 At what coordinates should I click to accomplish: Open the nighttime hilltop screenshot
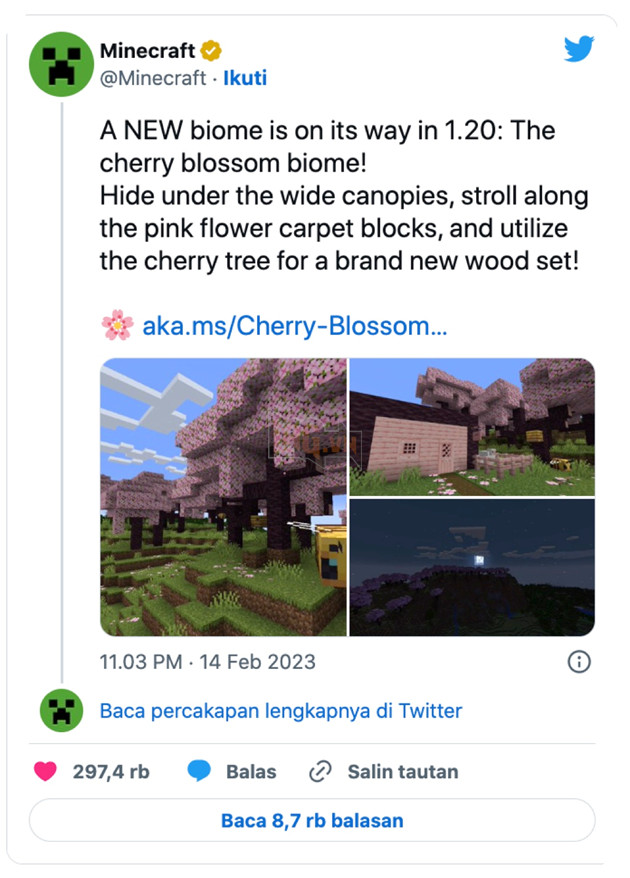[x=472, y=567]
